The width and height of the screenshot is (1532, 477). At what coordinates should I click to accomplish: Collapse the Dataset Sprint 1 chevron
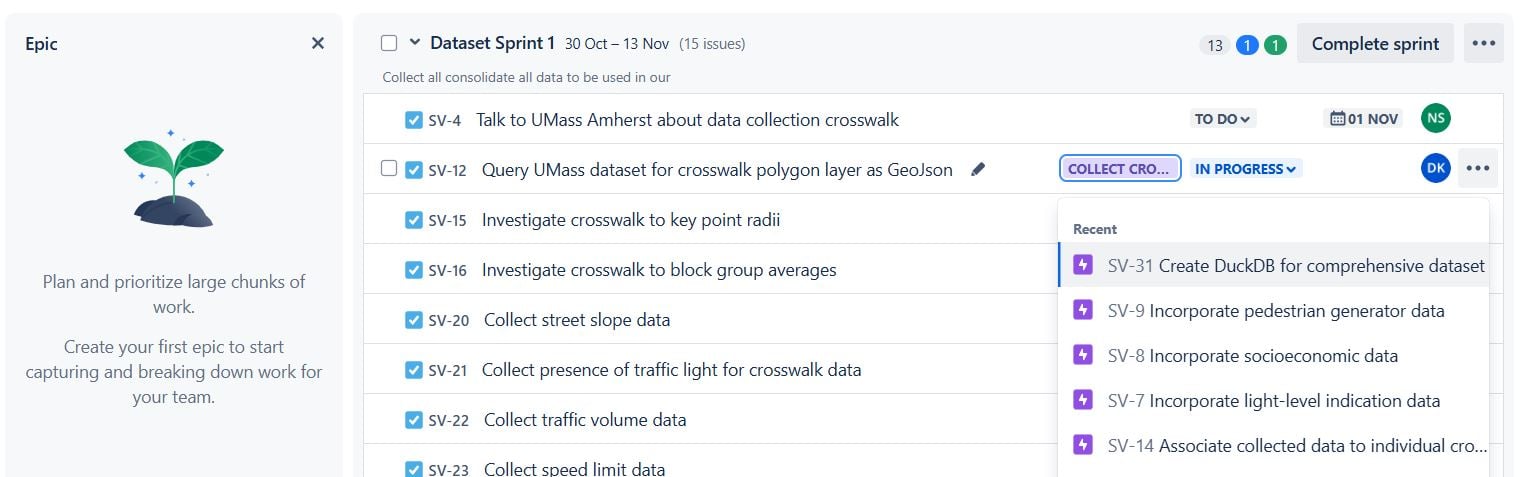click(415, 43)
